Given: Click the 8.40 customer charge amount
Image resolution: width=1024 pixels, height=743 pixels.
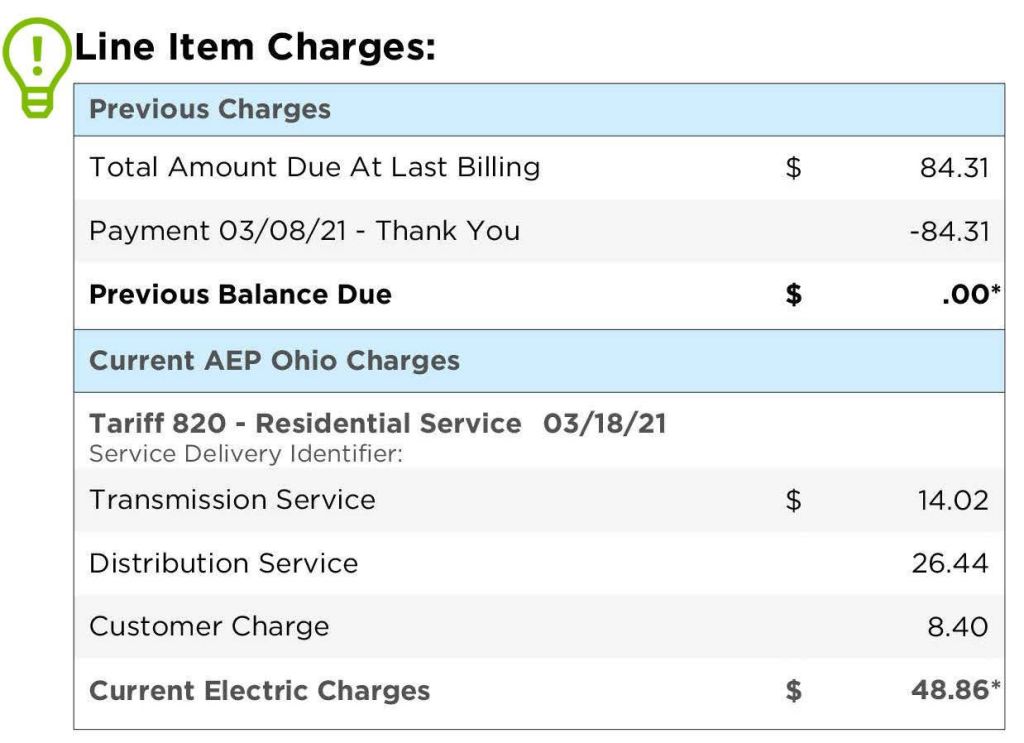Looking at the screenshot, I should coord(958,628).
